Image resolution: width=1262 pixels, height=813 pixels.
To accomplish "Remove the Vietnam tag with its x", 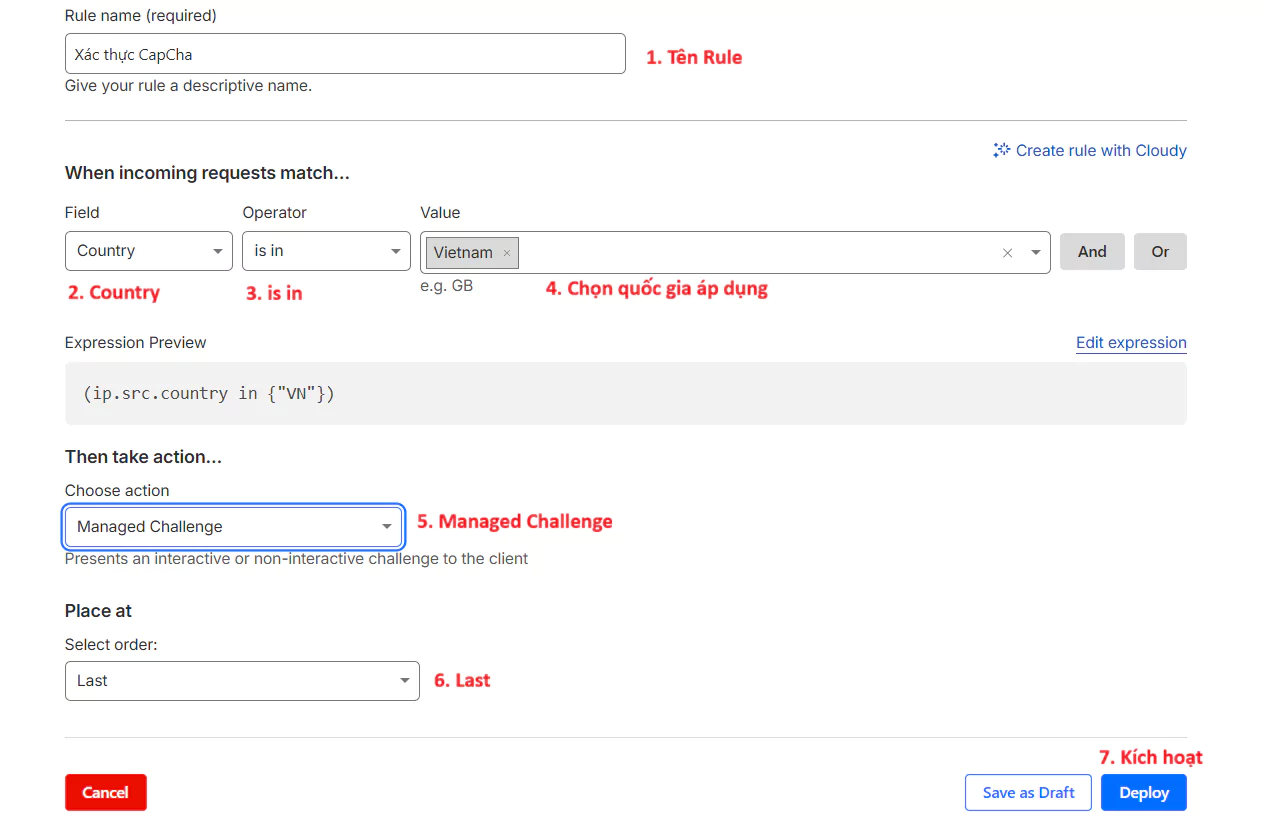I will [x=507, y=253].
